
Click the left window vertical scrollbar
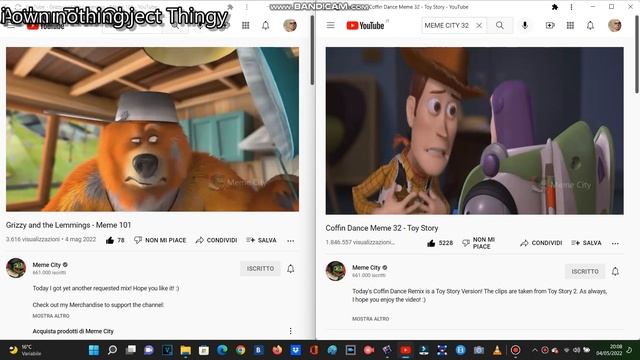pos(312,51)
